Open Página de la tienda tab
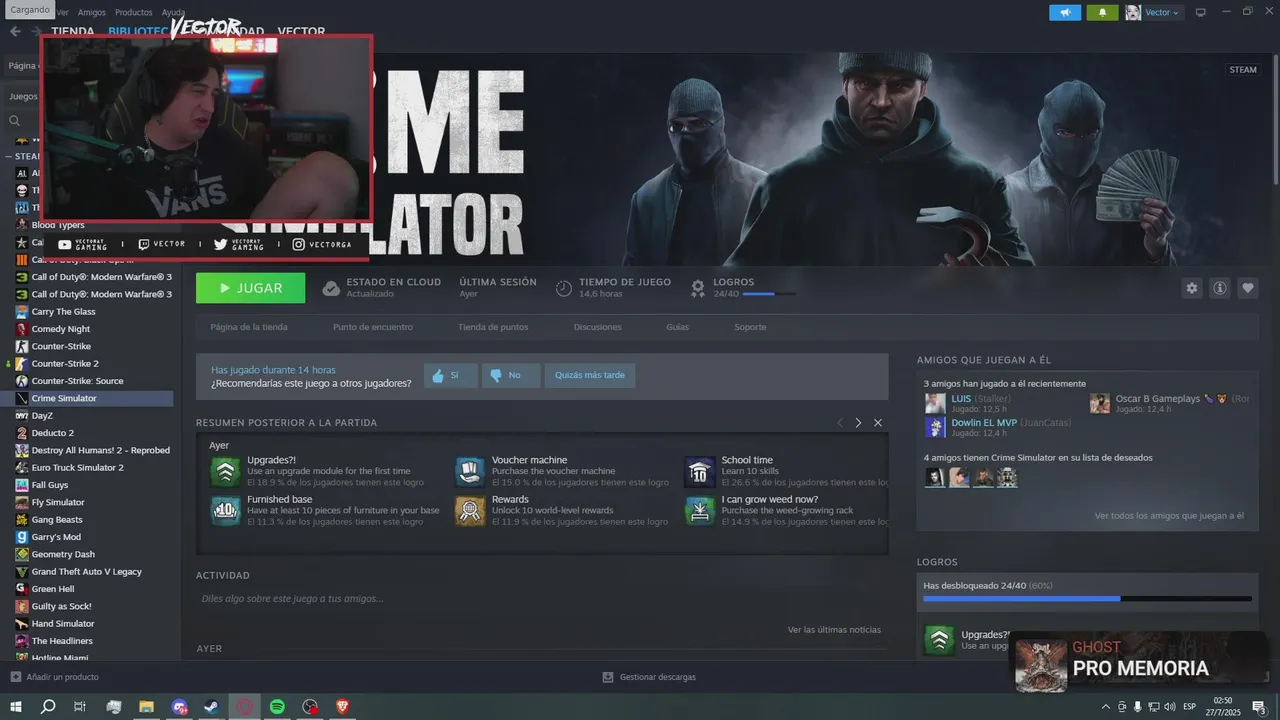1280x720 pixels. pyautogui.click(x=249, y=327)
